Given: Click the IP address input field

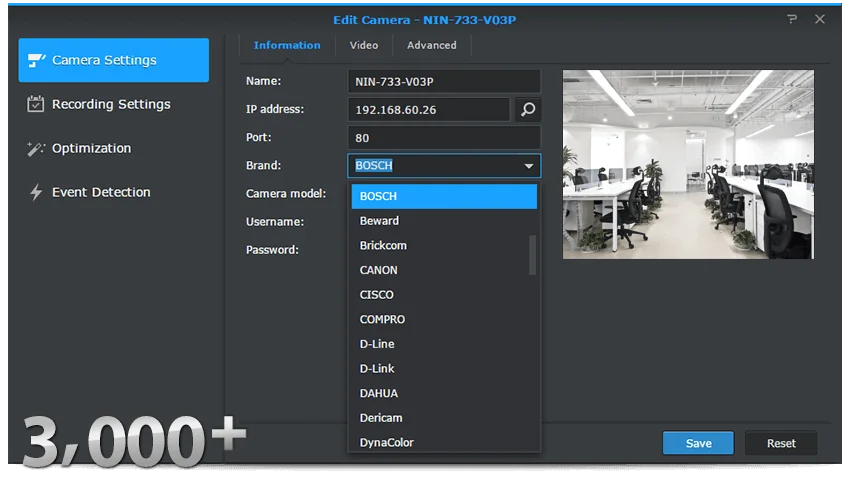Looking at the screenshot, I should 429,110.
